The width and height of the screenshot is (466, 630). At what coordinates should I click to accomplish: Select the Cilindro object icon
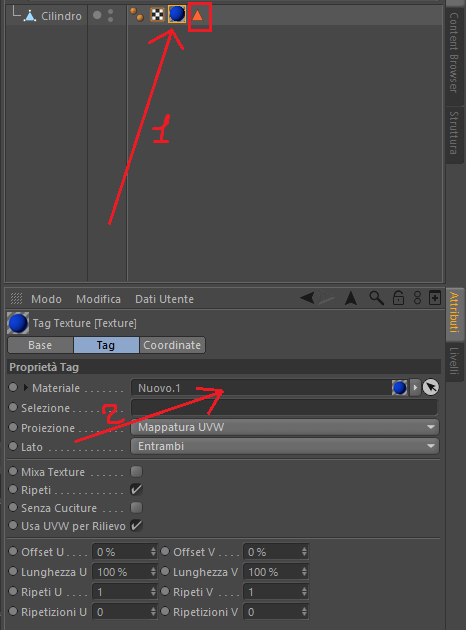pos(30,16)
